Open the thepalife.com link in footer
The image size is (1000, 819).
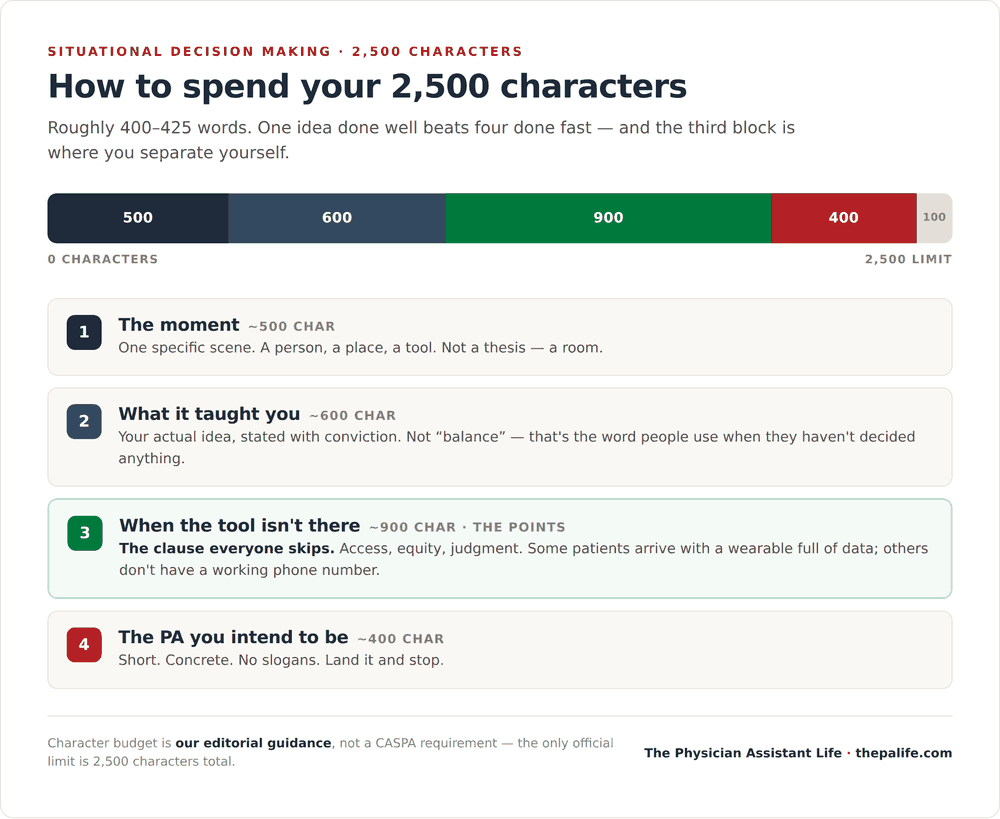click(x=904, y=753)
